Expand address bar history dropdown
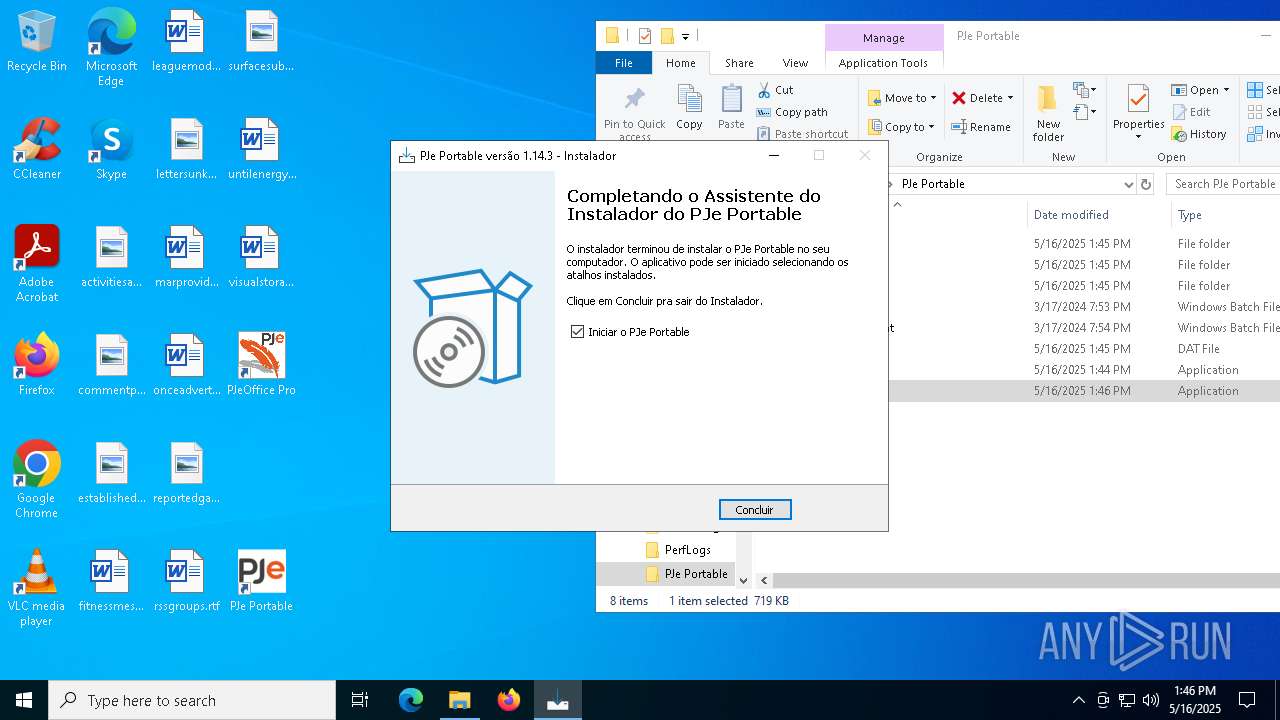 click(x=1128, y=184)
